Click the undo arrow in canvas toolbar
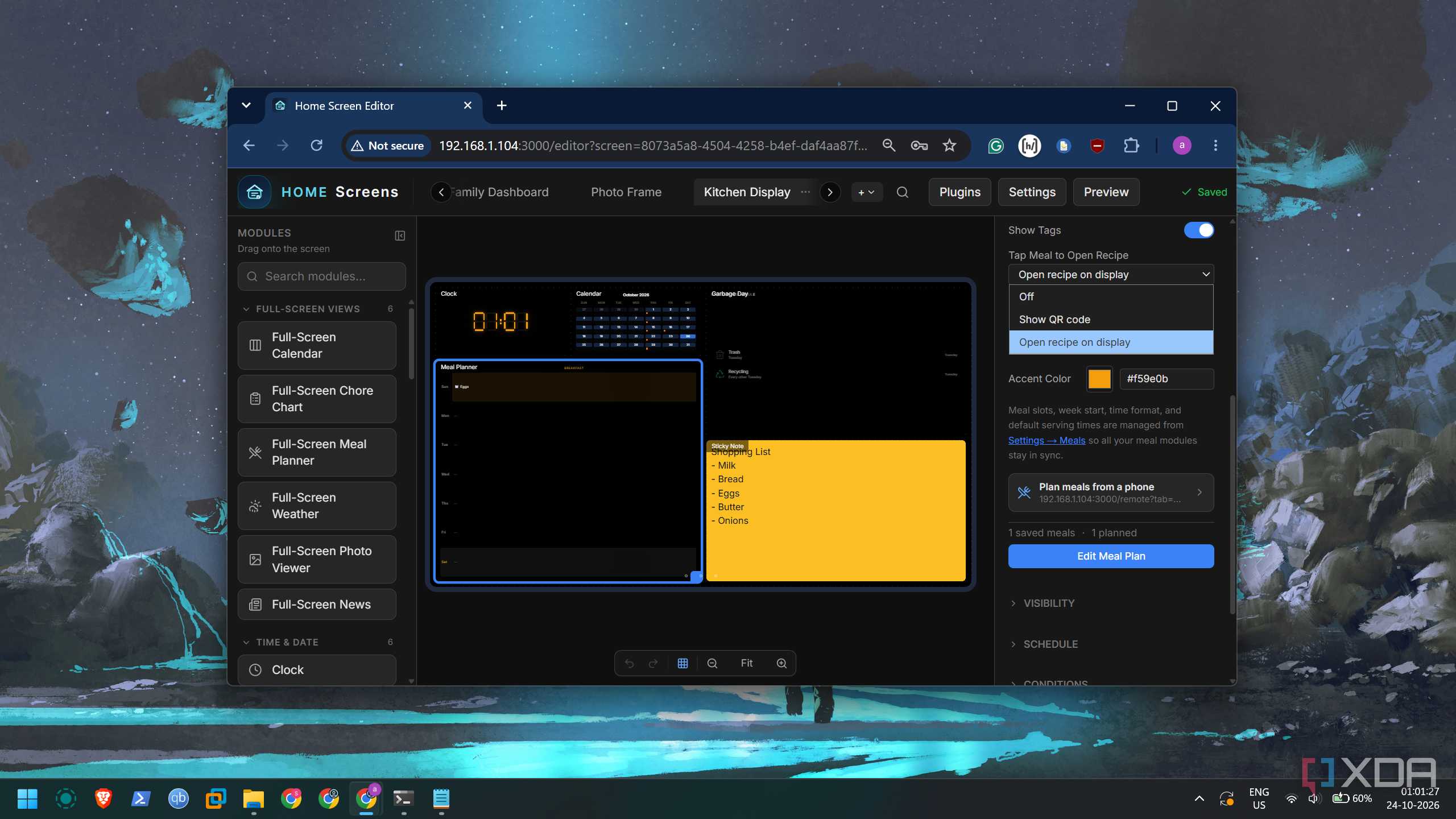This screenshot has width=1456, height=819. tap(629, 663)
